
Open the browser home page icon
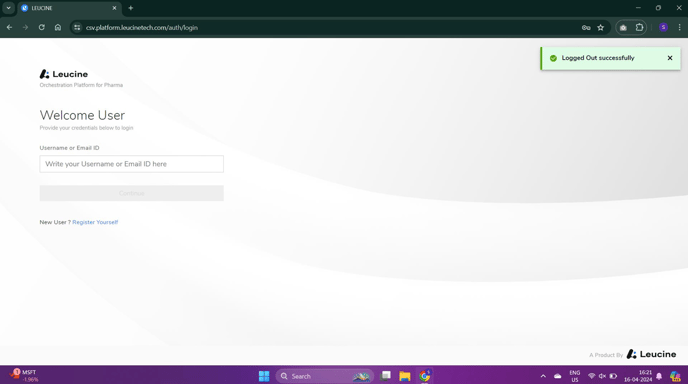(x=58, y=27)
